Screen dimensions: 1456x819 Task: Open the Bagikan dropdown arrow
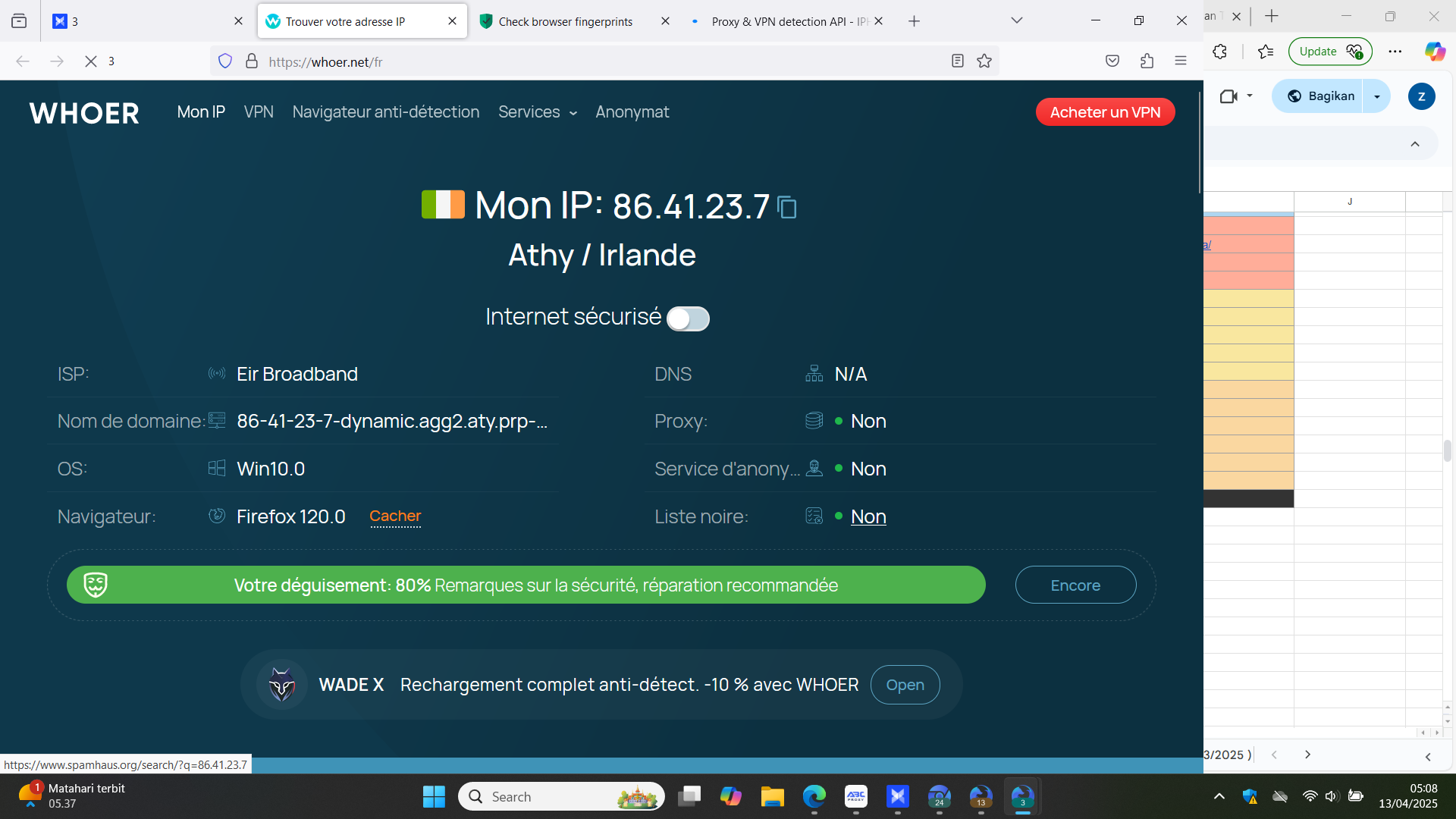(x=1376, y=96)
